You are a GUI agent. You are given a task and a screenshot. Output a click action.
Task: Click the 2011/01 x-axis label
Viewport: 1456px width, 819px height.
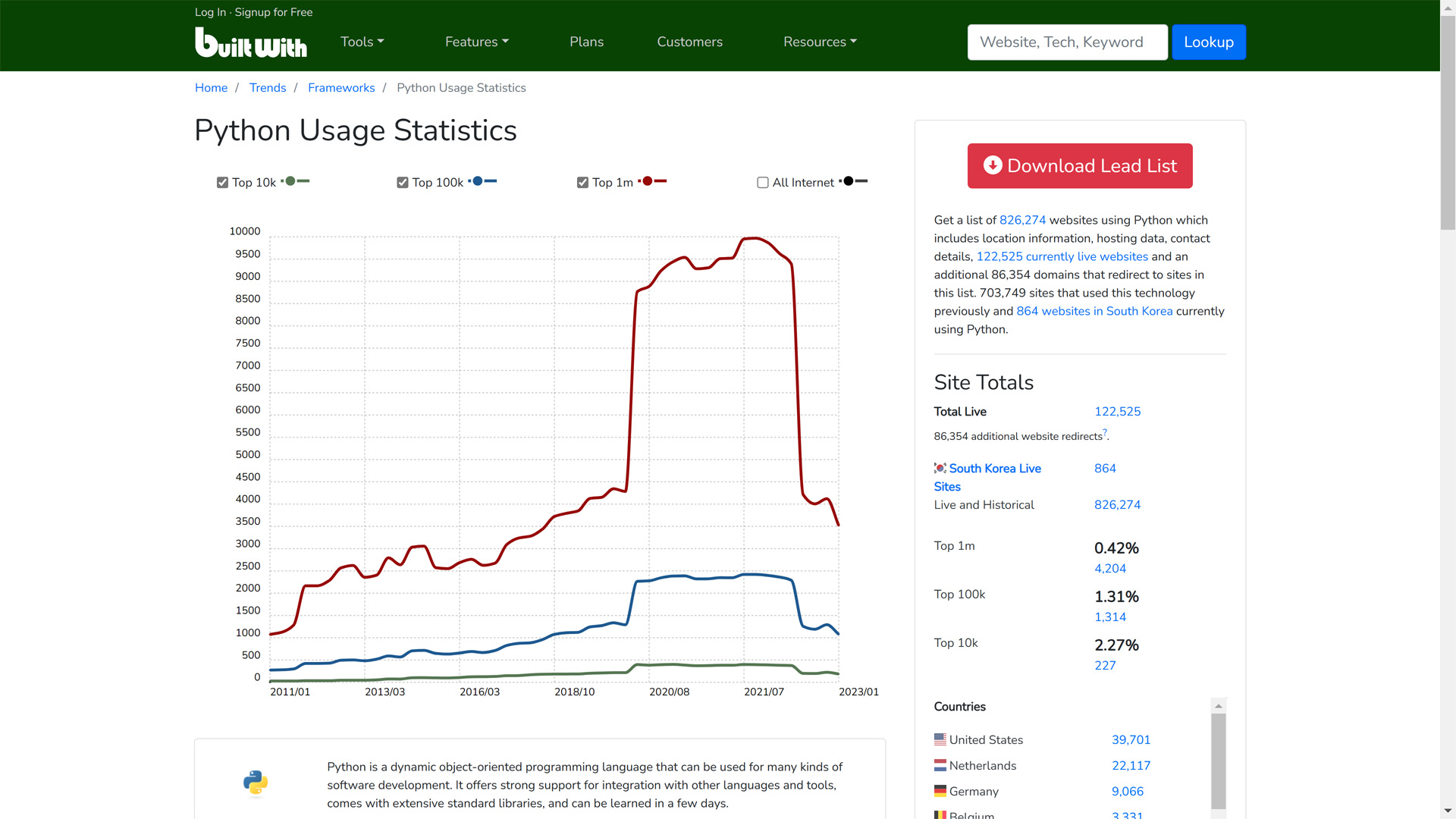pyautogui.click(x=290, y=692)
